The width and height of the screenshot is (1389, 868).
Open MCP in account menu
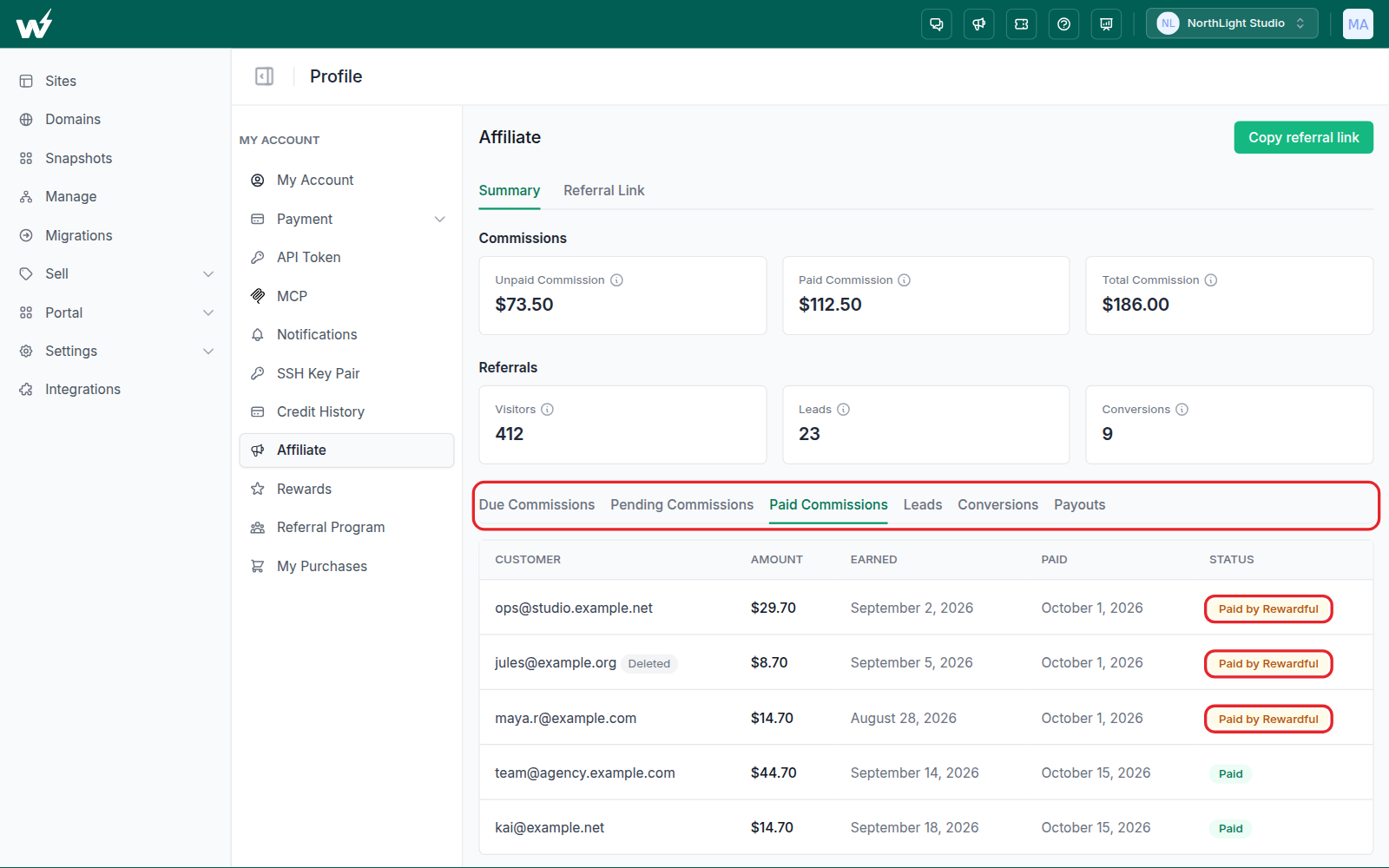coord(346,296)
